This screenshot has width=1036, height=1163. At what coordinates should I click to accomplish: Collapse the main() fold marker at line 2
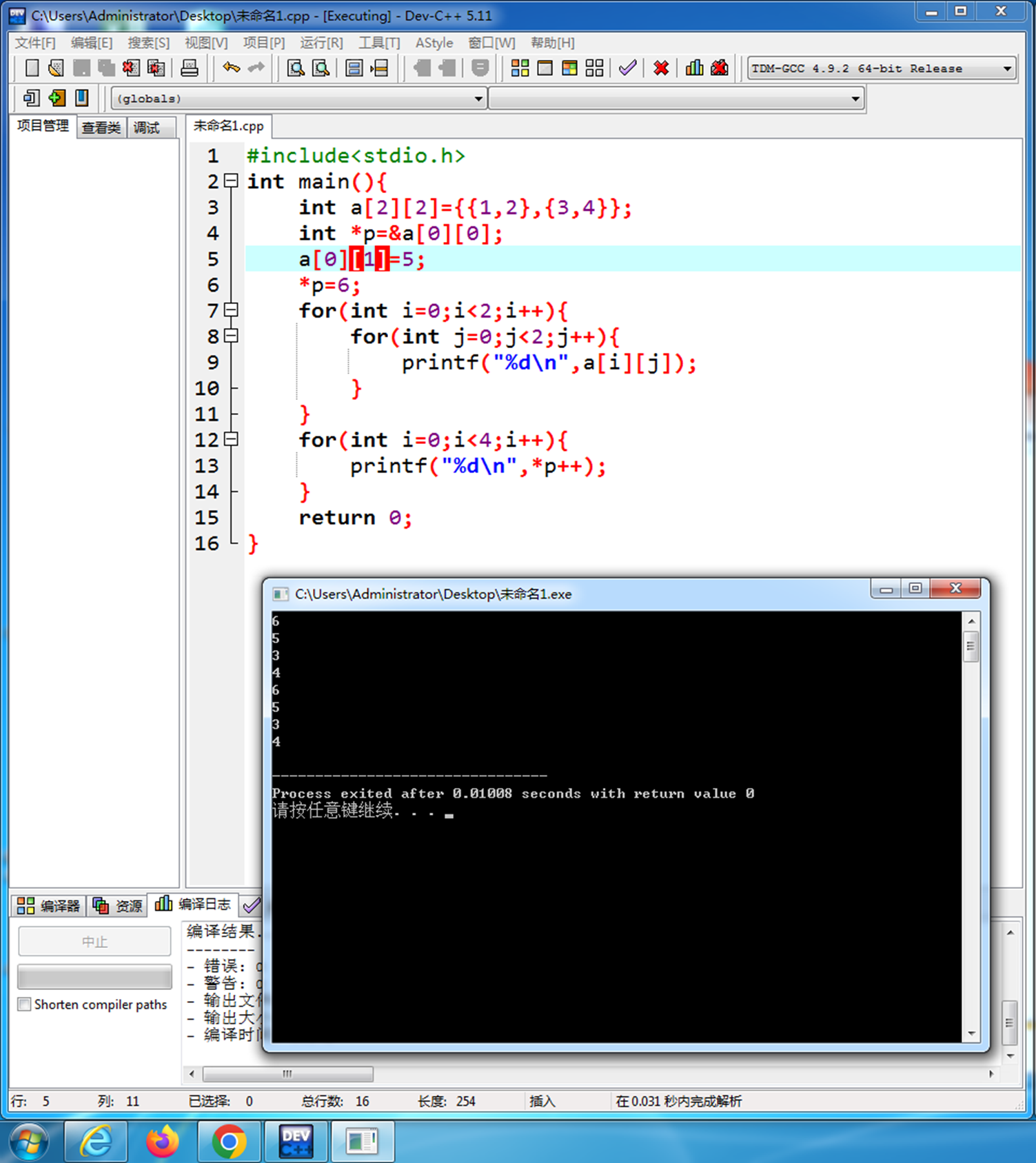tap(232, 181)
